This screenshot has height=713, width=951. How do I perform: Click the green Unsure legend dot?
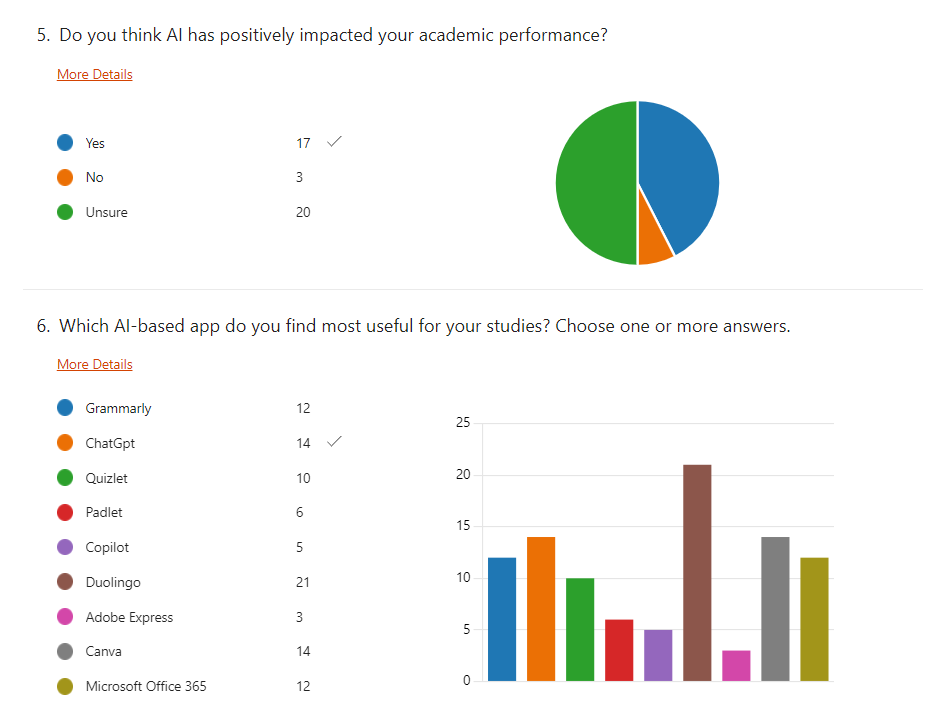[65, 212]
